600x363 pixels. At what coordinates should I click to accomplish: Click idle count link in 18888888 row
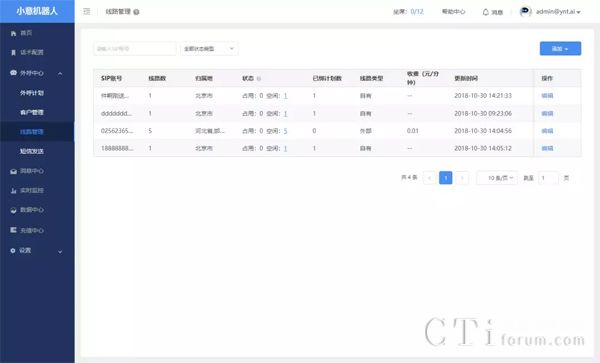pyautogui.click(x=285, y=148)
